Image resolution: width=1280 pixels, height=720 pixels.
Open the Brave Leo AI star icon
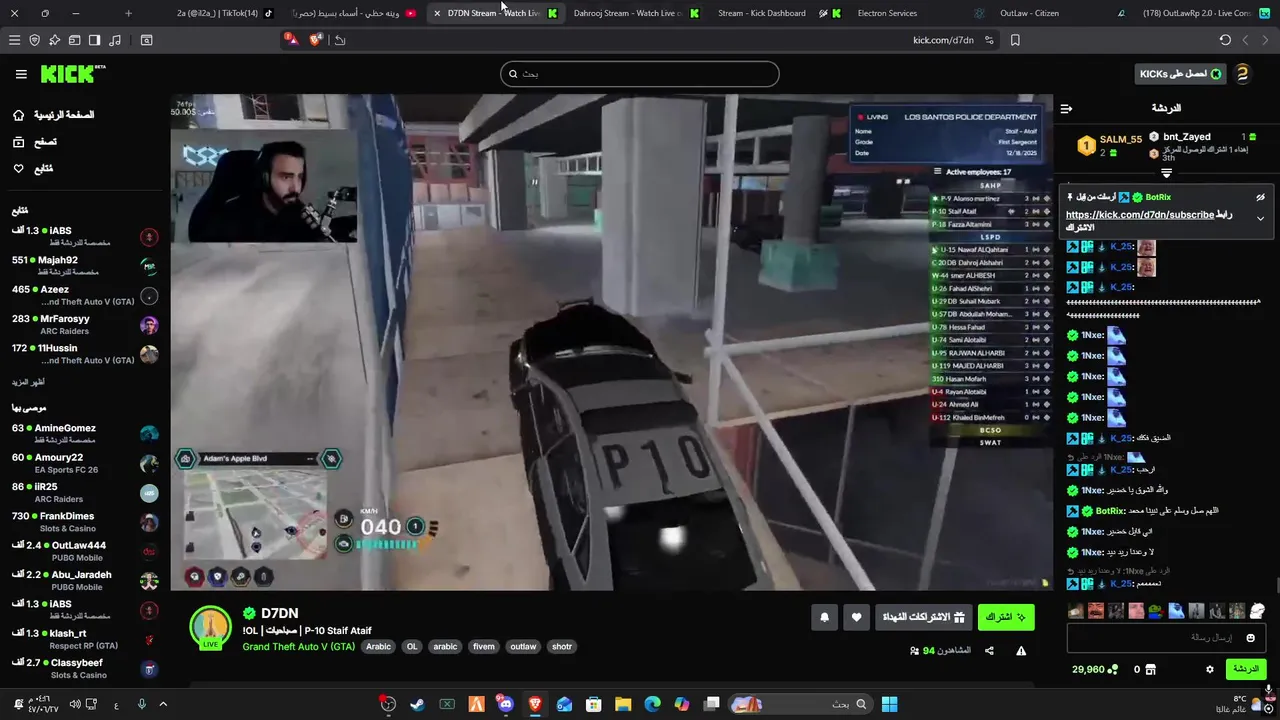coord(54,40)
